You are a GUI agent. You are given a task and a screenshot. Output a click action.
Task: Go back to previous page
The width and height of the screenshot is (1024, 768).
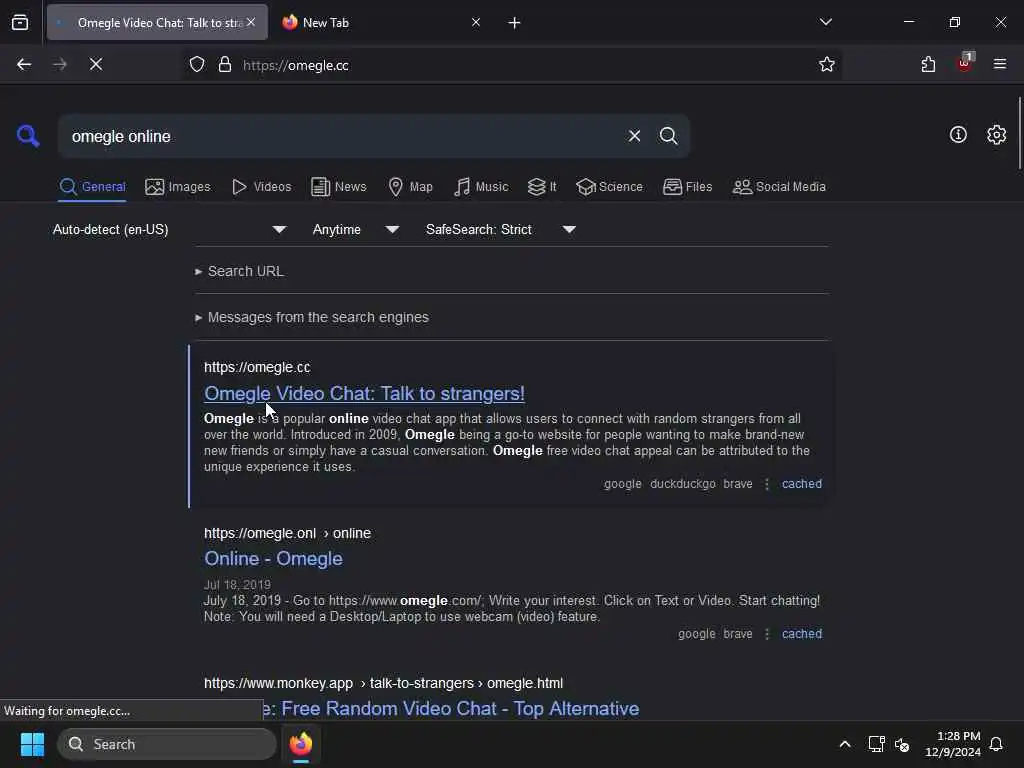(x=24, y=64)
